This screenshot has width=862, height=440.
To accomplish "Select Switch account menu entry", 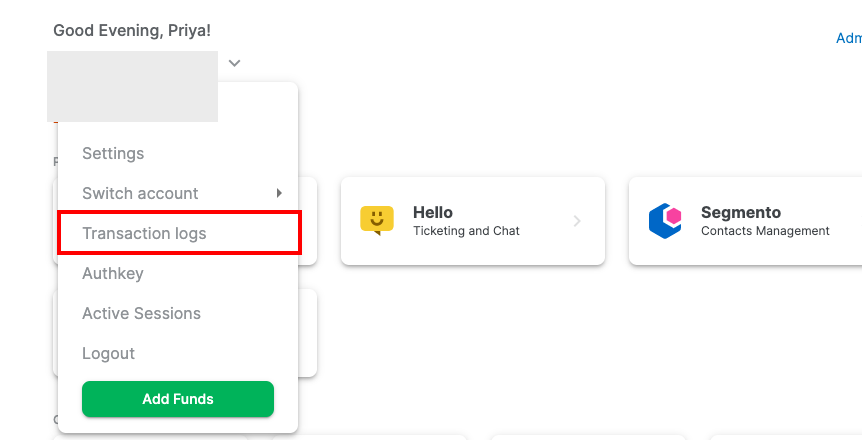I will 140,194.
